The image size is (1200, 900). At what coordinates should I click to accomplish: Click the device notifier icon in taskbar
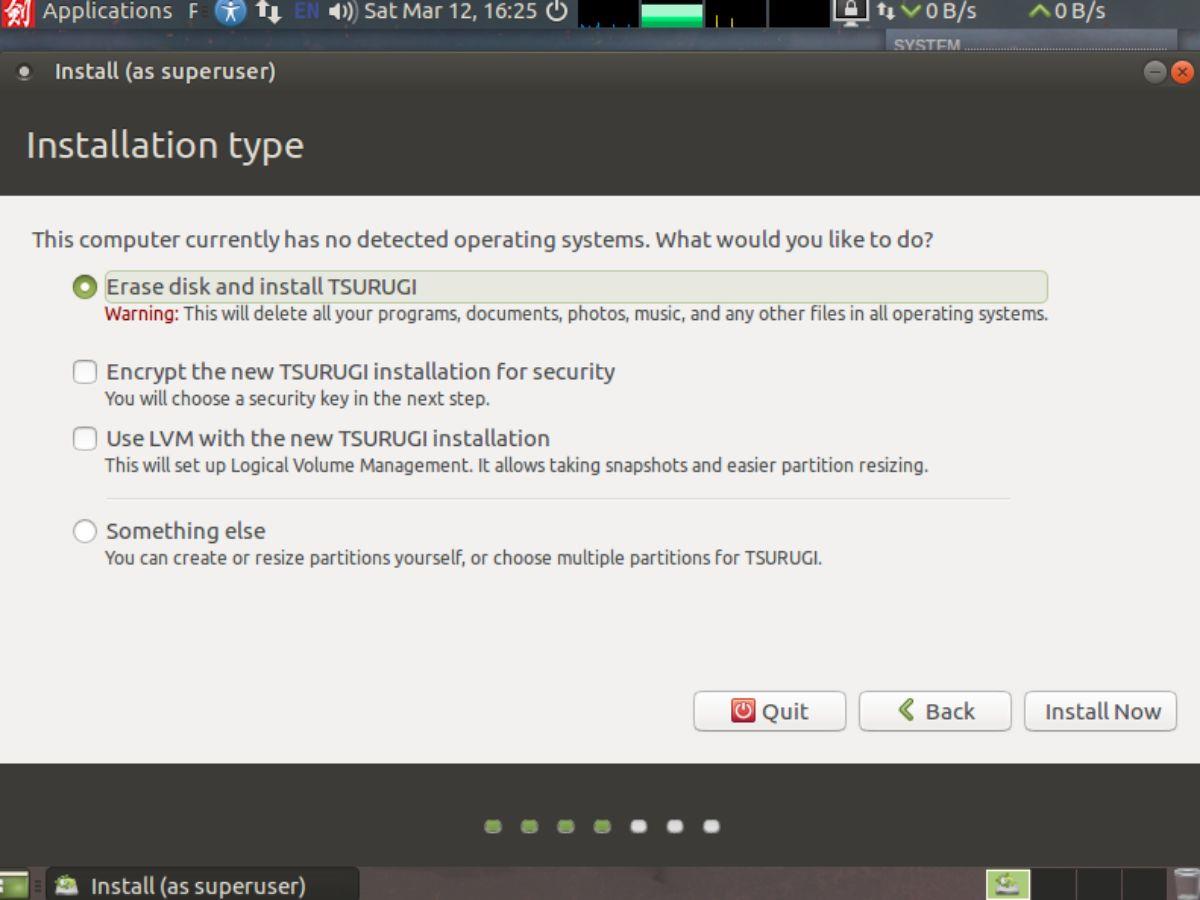point(1006,884)
